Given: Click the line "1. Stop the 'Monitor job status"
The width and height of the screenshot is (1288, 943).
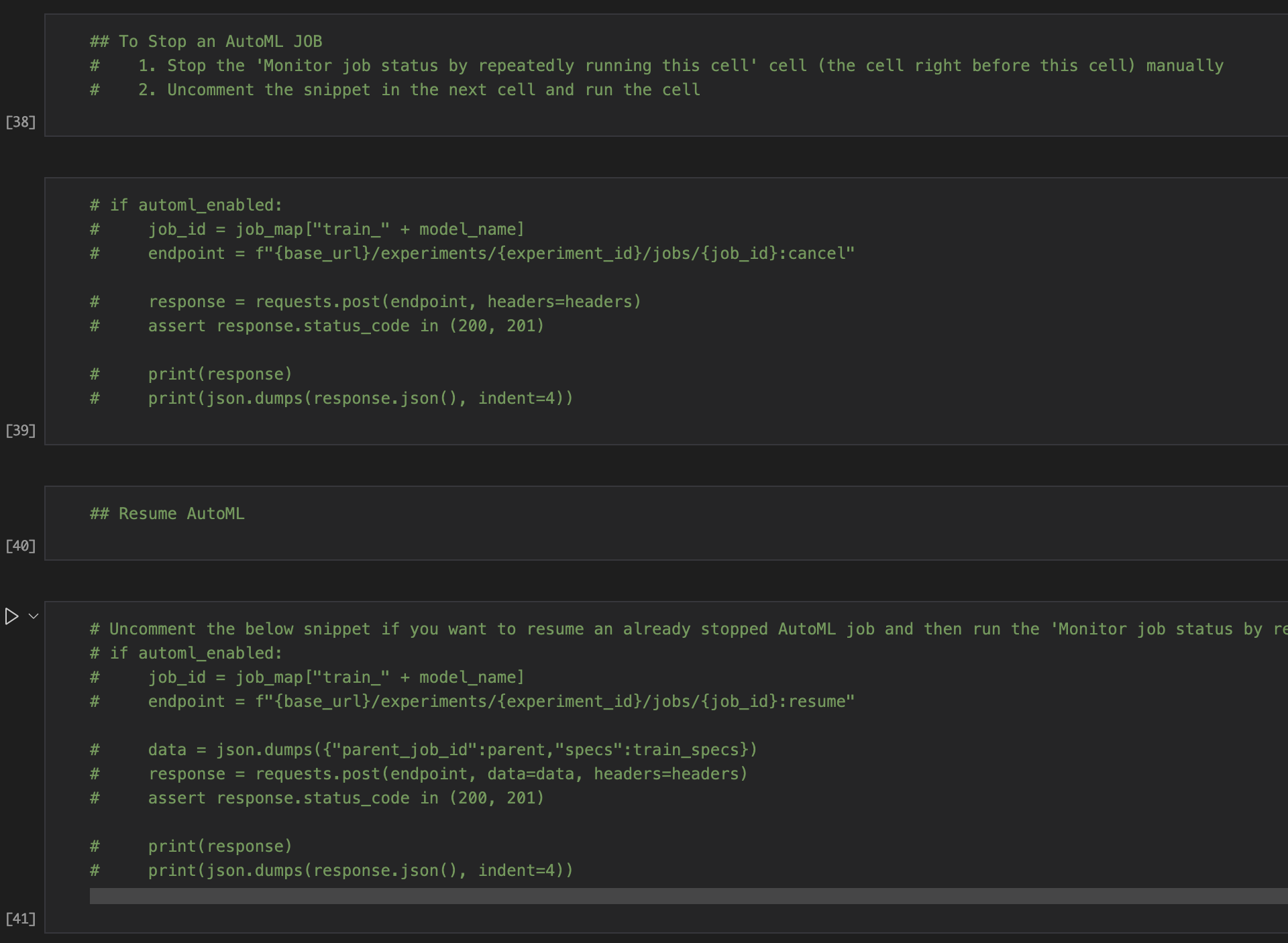Looking at the screenshot, I should [x=657, y=66].
